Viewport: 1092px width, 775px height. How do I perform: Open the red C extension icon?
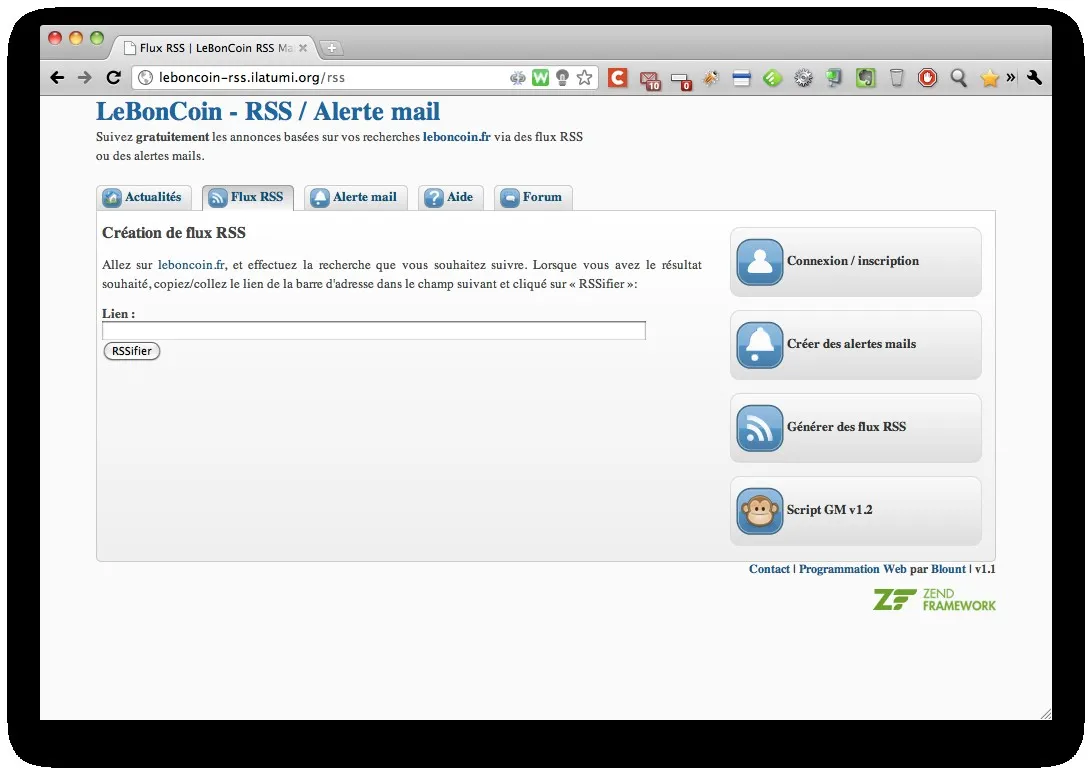click(618, 77)
